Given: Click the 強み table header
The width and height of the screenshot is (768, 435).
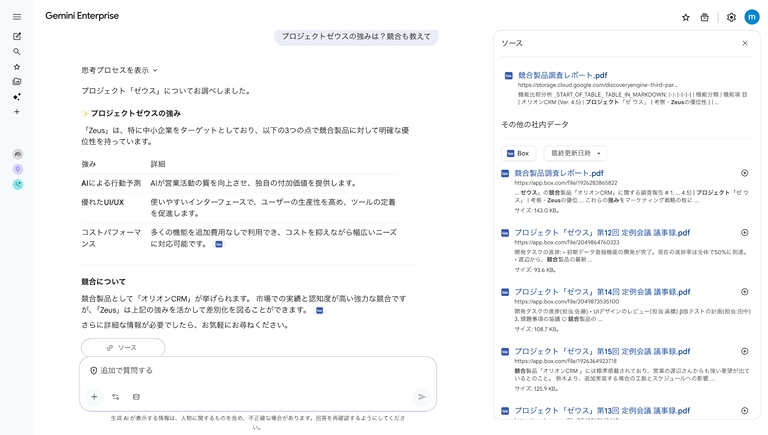Looking at the screenshot, I should (89, 164).
